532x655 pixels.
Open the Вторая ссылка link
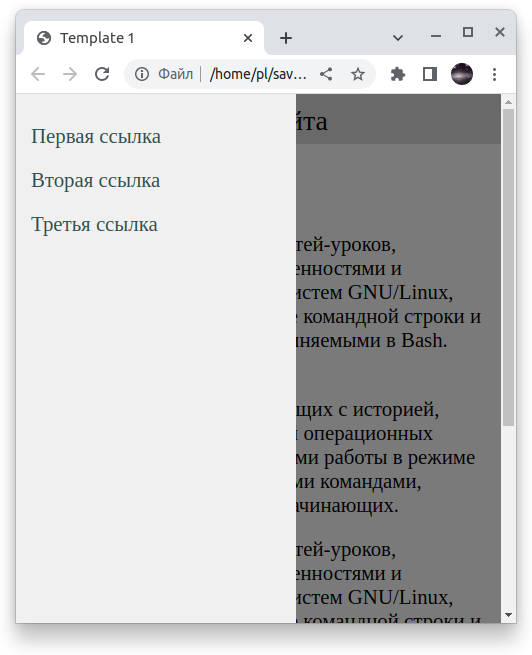pos(96,180)
